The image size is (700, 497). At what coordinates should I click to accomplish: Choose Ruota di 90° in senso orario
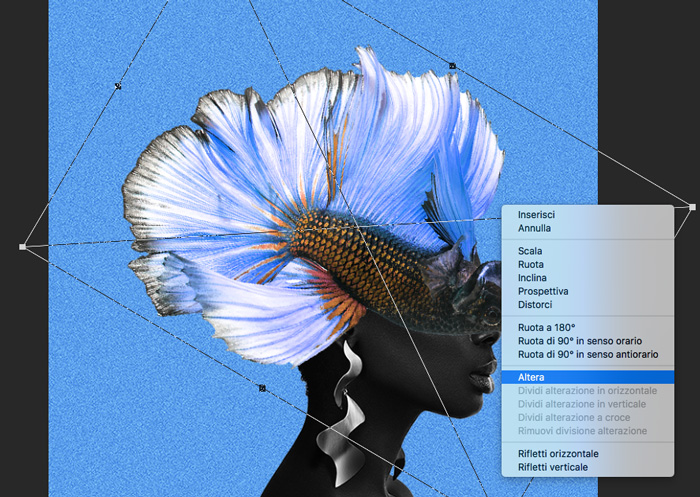coord(588,341)
